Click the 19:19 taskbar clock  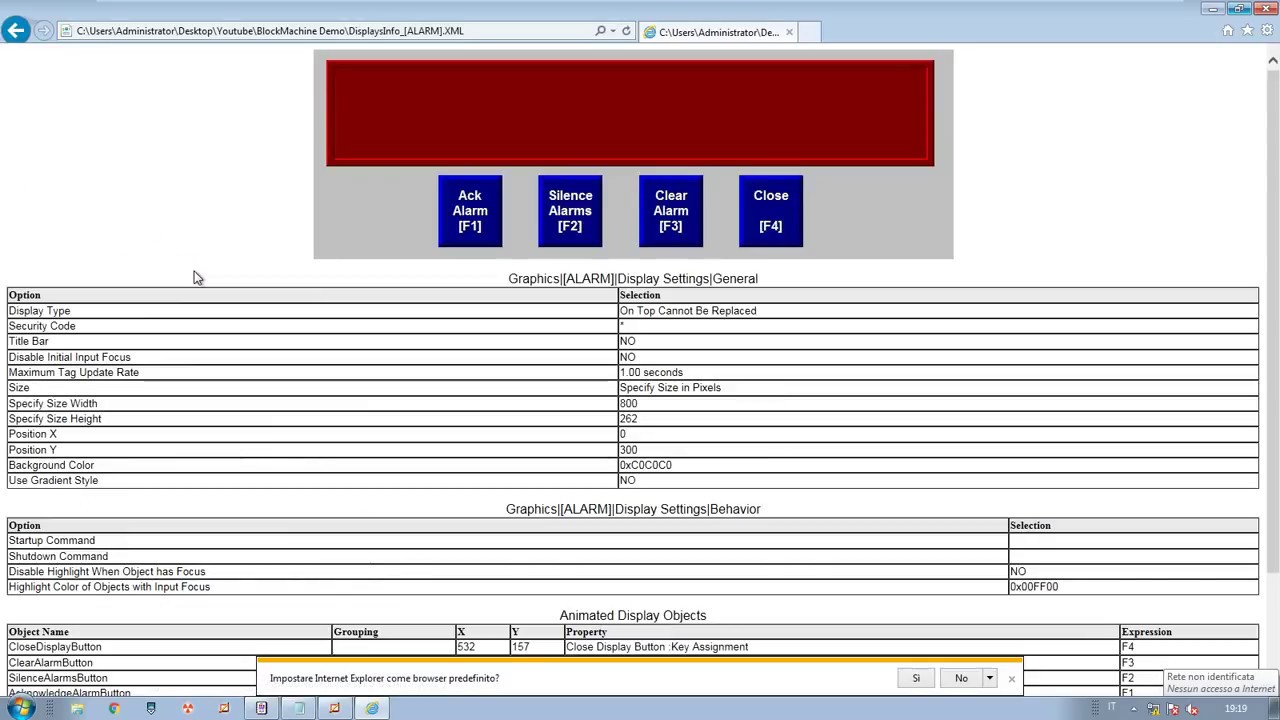[x=1236, y=709]
